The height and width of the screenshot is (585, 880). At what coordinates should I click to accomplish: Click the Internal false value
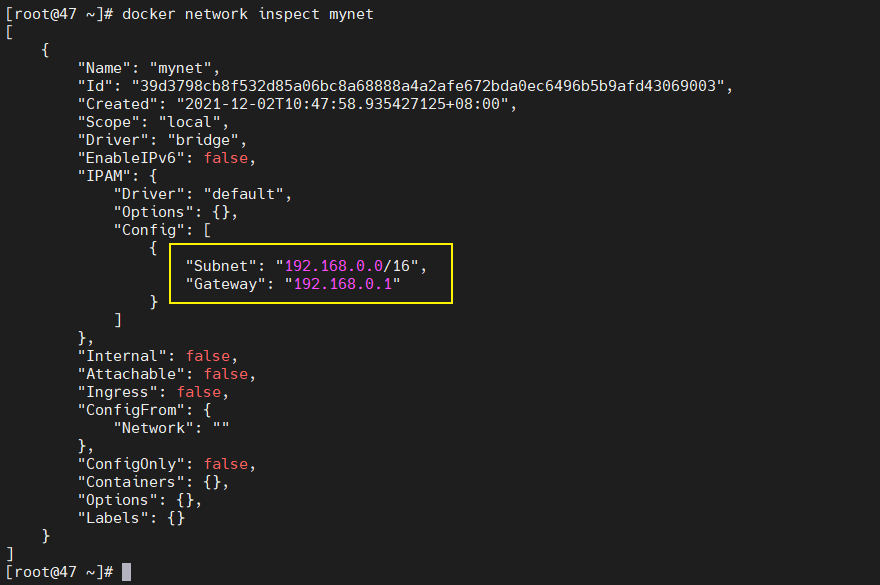207,356
